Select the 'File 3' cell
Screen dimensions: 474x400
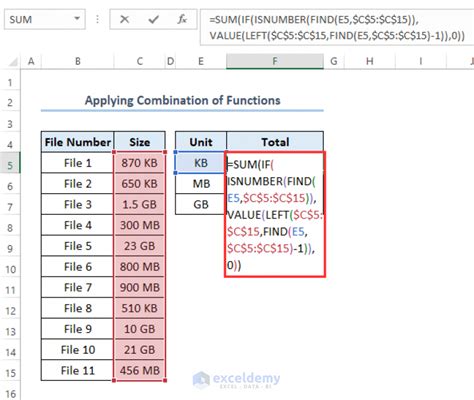click(x=78, y=204)
